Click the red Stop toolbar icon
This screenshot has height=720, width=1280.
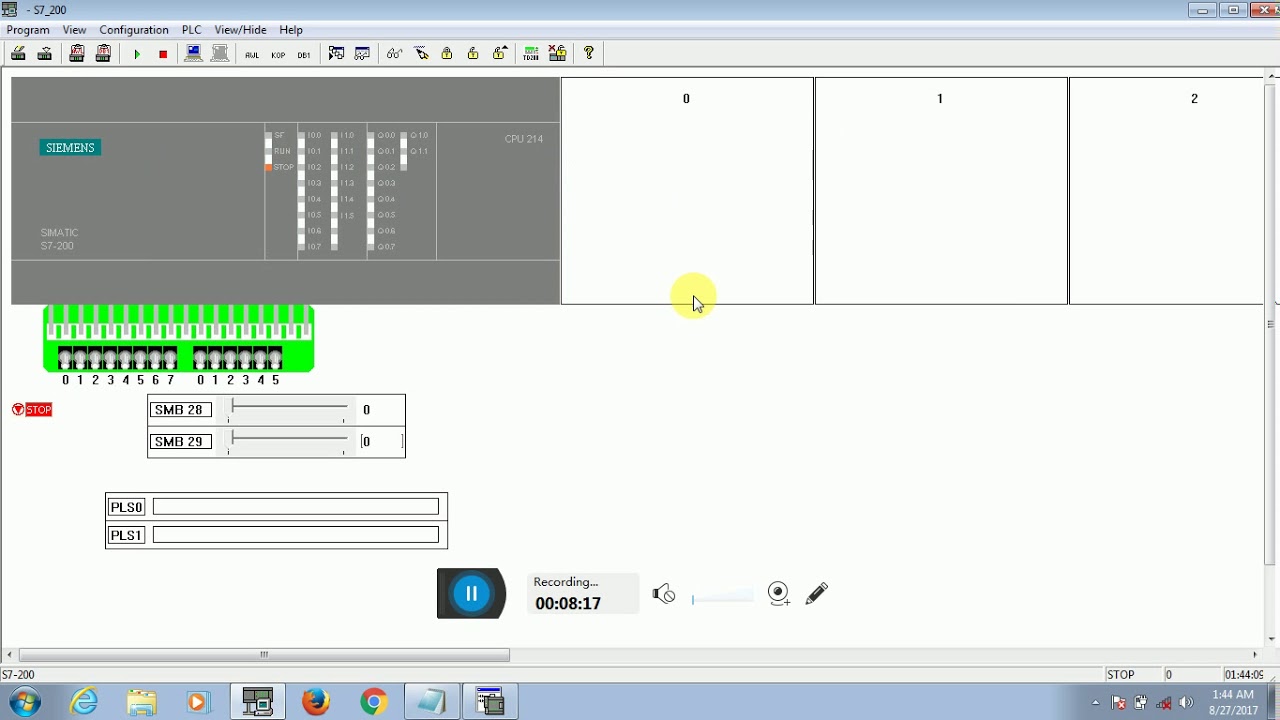(163, 54)
